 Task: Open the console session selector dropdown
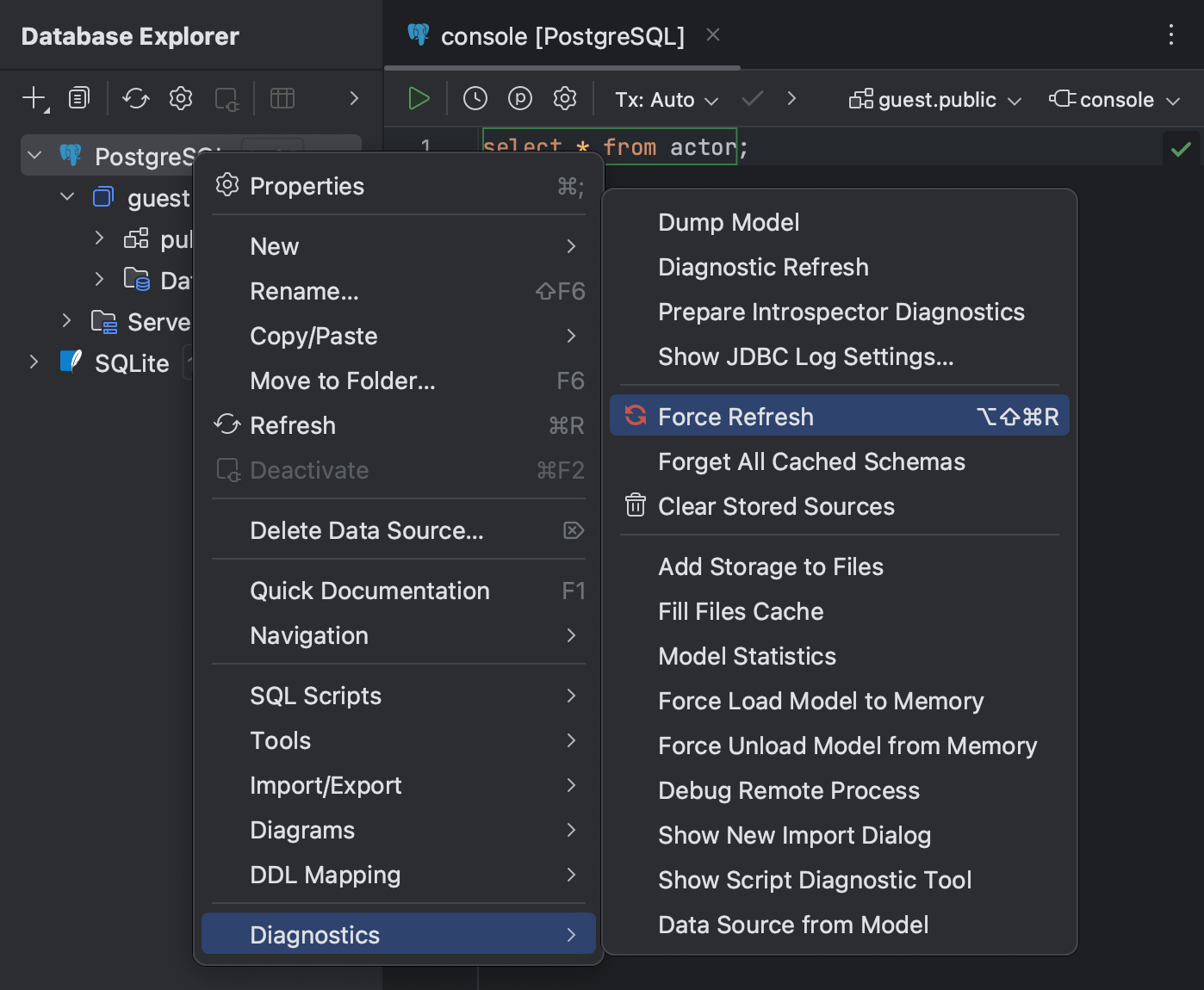coord(1114,99)
